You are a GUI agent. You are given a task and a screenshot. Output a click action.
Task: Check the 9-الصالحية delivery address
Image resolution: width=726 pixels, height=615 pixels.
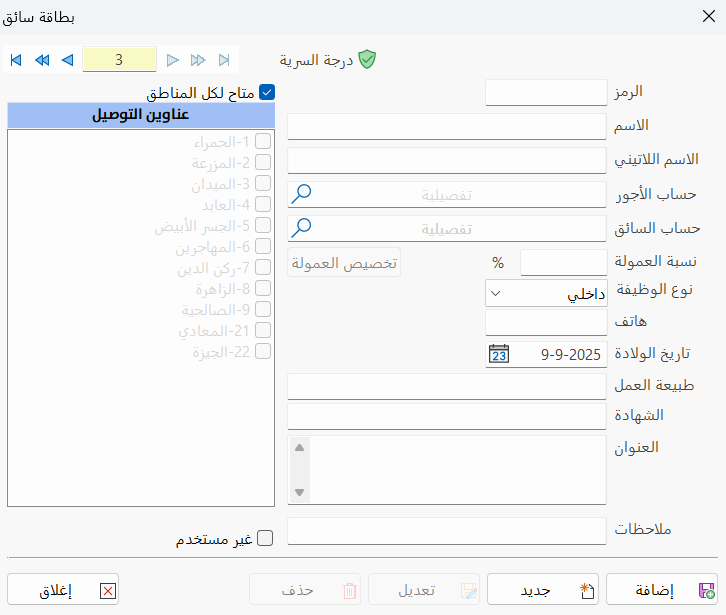tap(263, 309)
